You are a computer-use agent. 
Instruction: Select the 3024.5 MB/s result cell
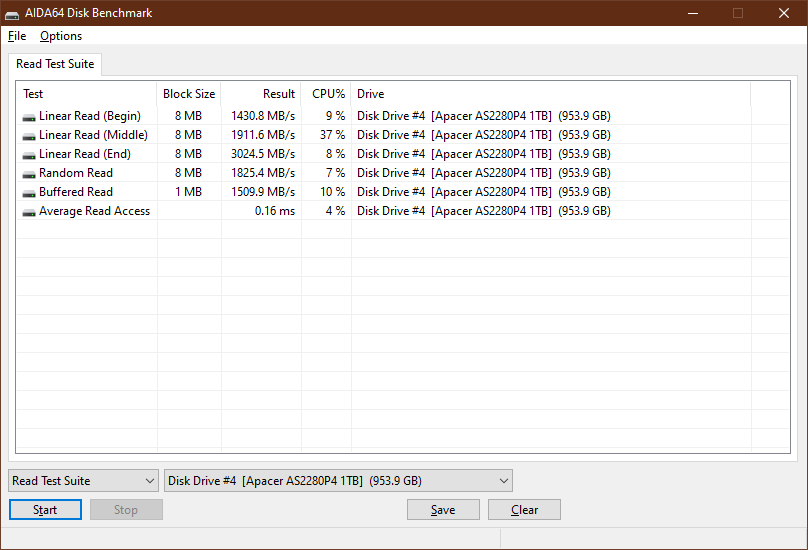[x=263, y=154]
